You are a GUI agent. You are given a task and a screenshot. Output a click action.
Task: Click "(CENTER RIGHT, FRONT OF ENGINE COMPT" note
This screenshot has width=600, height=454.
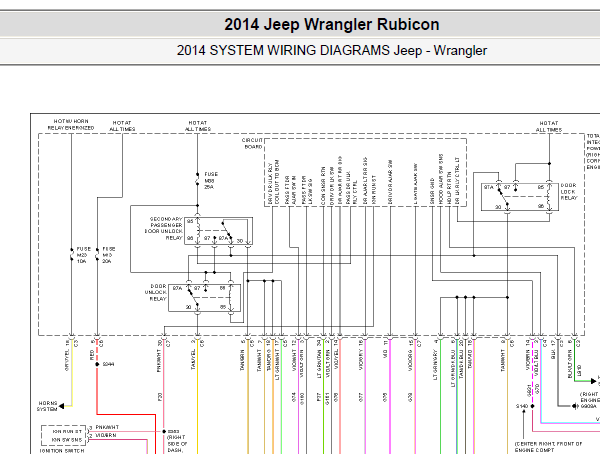pos(548,447)
